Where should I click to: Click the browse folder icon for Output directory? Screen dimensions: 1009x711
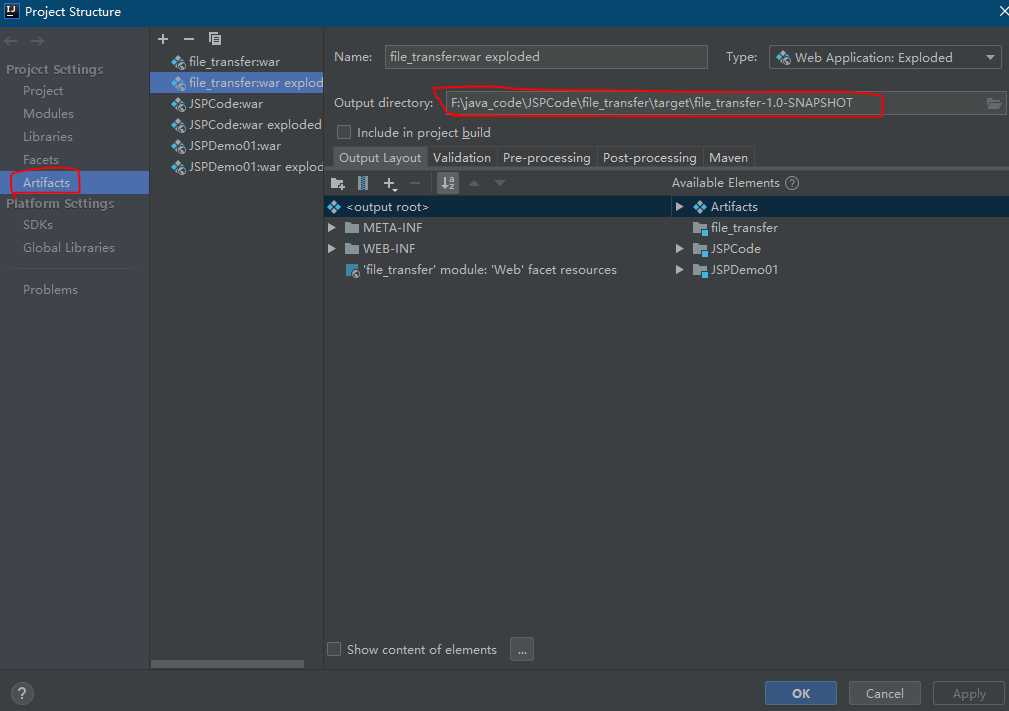[994, 104]
